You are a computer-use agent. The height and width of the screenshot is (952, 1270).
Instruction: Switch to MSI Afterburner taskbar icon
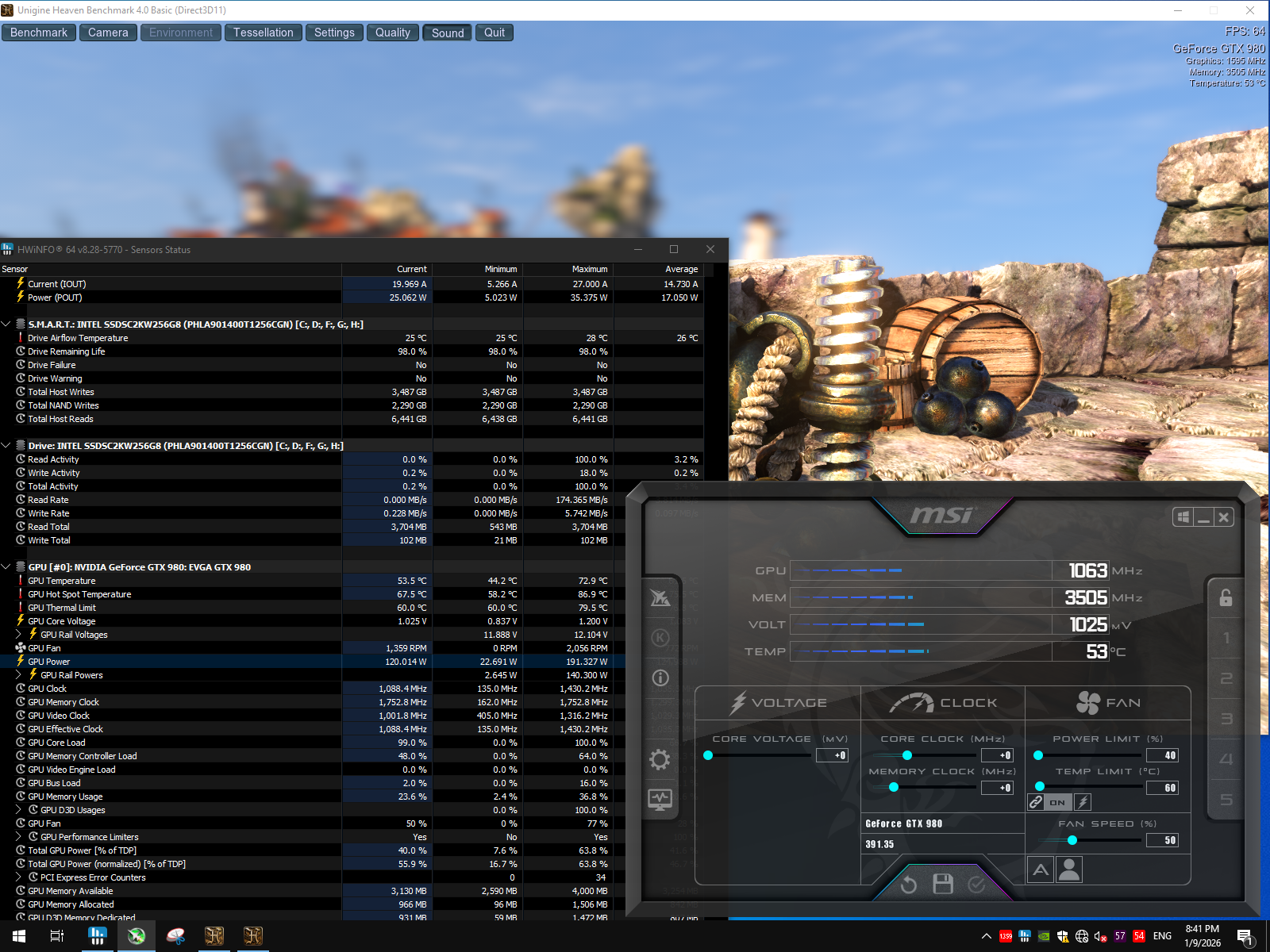(x=137, y=936)
